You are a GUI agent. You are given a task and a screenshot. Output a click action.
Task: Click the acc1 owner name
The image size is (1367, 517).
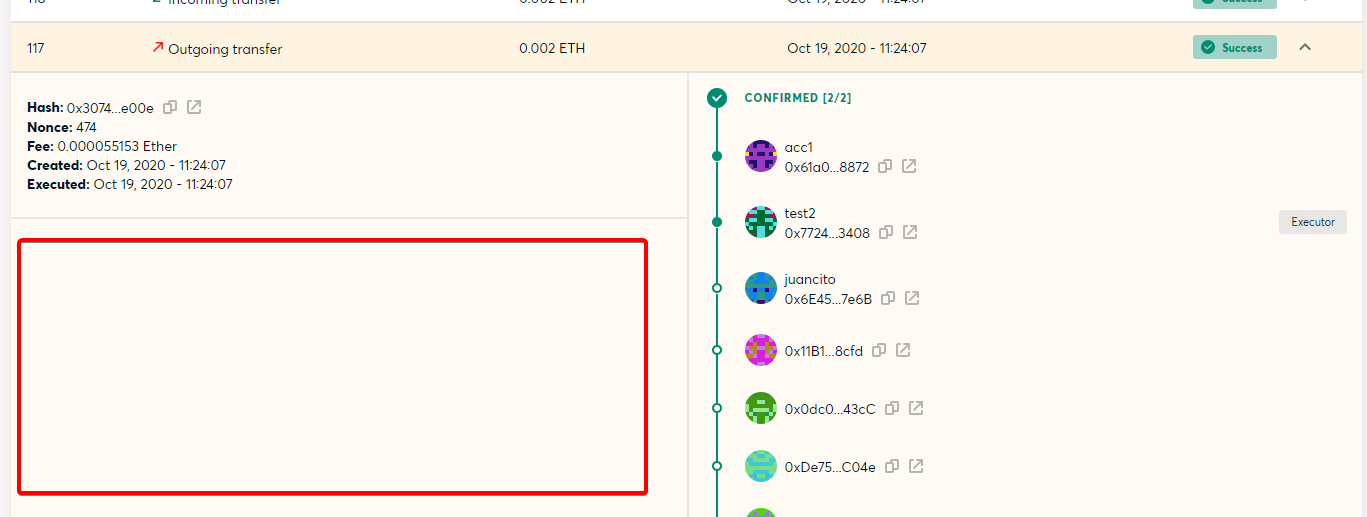pyautogui.click(x=799, y=147)
